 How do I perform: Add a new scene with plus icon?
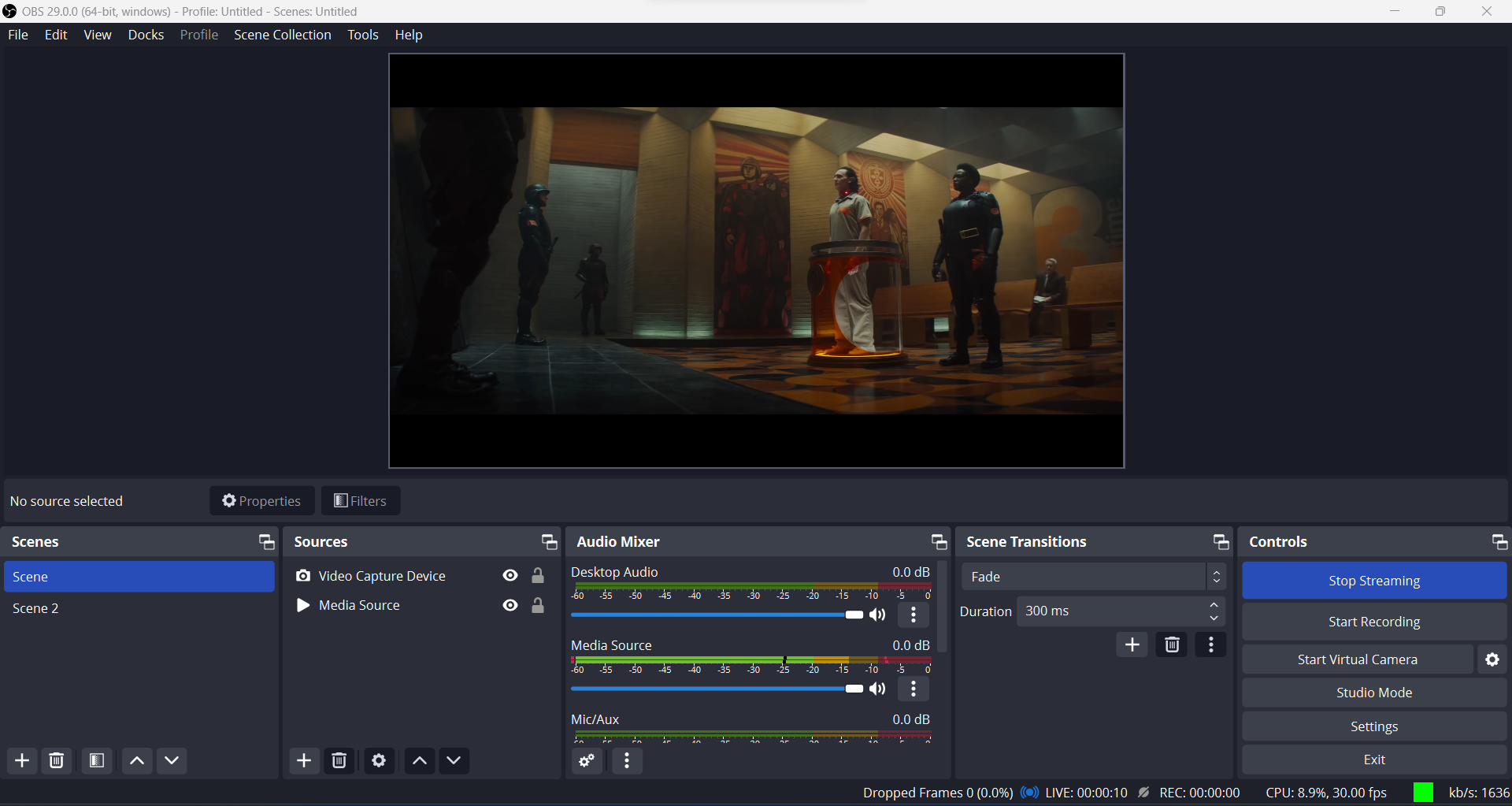pyautogui.click(x=22, y=760)
